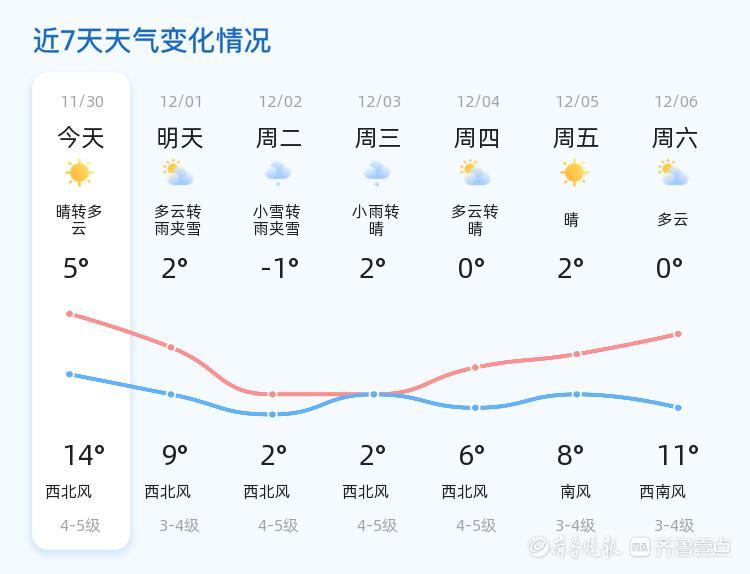750x574 pixels.
Task: Click the 12/04 date label
Action: coord(478,102)
